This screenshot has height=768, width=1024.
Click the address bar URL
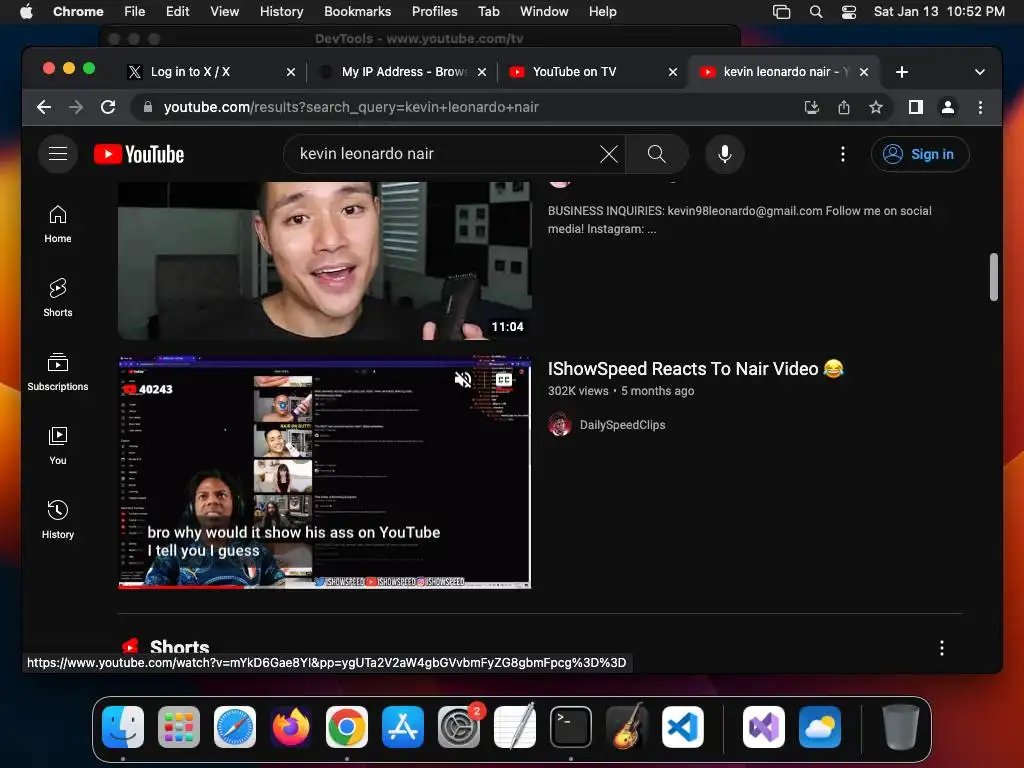point(351,107)
